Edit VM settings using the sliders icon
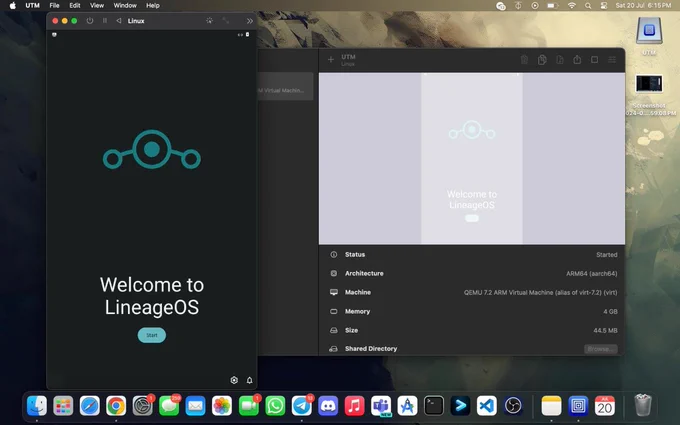680x425 pixels. pos(612,60)
